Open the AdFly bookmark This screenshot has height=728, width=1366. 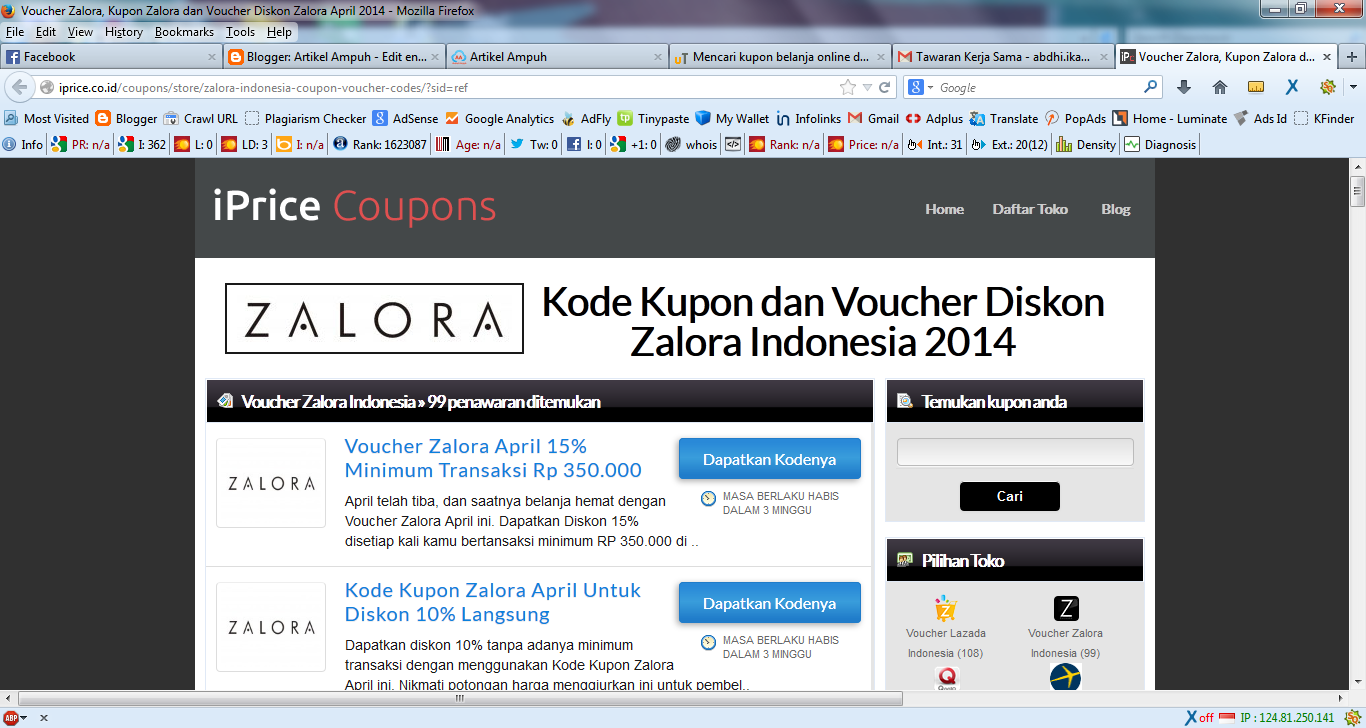tap(586, 118)
